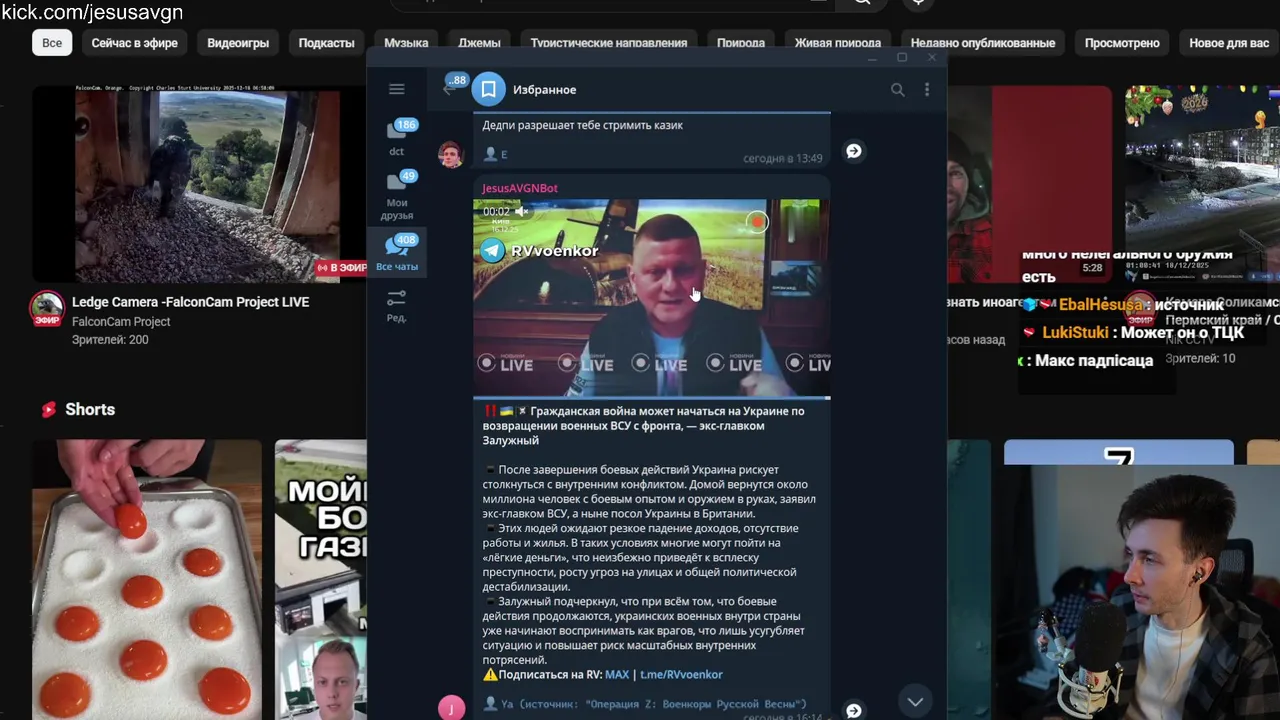Viewport: 1280px width, 720px height.
Task: Open the МОЙ БО ГАЗ Shorts thumbnail
Action: coord(321,580)
